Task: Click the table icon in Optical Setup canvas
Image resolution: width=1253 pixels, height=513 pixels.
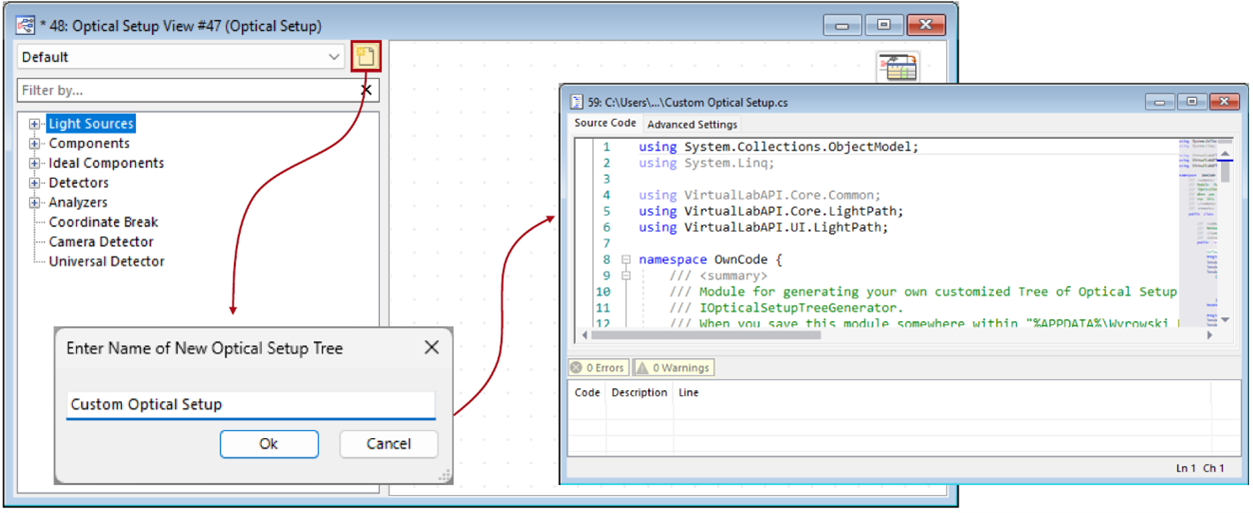Action: point(897,67)
